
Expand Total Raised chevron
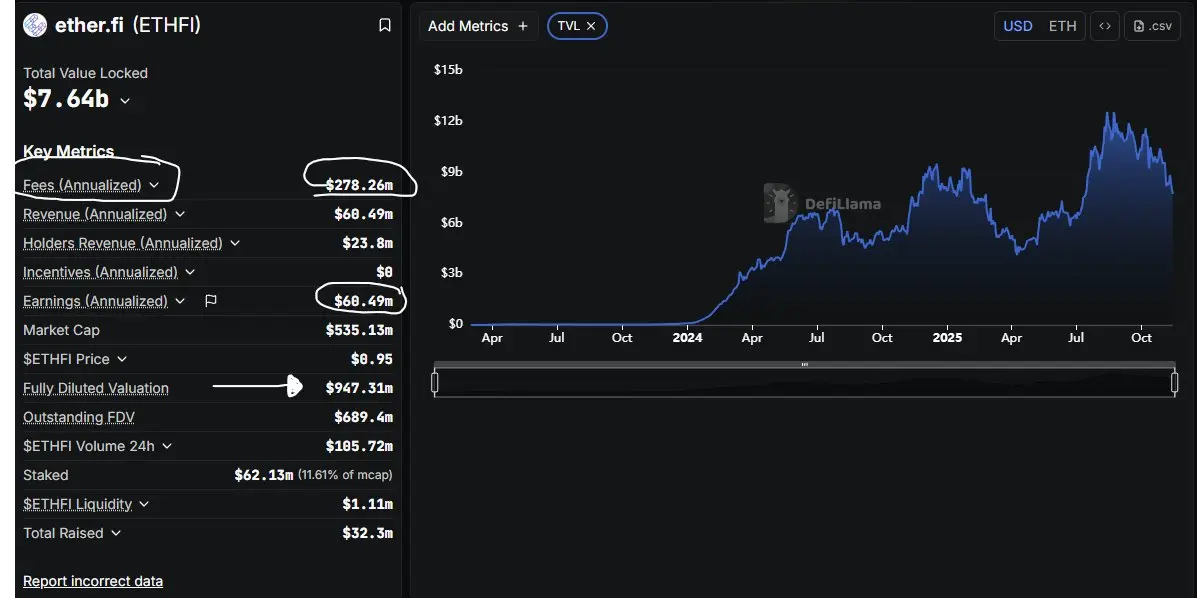point(116,533)
